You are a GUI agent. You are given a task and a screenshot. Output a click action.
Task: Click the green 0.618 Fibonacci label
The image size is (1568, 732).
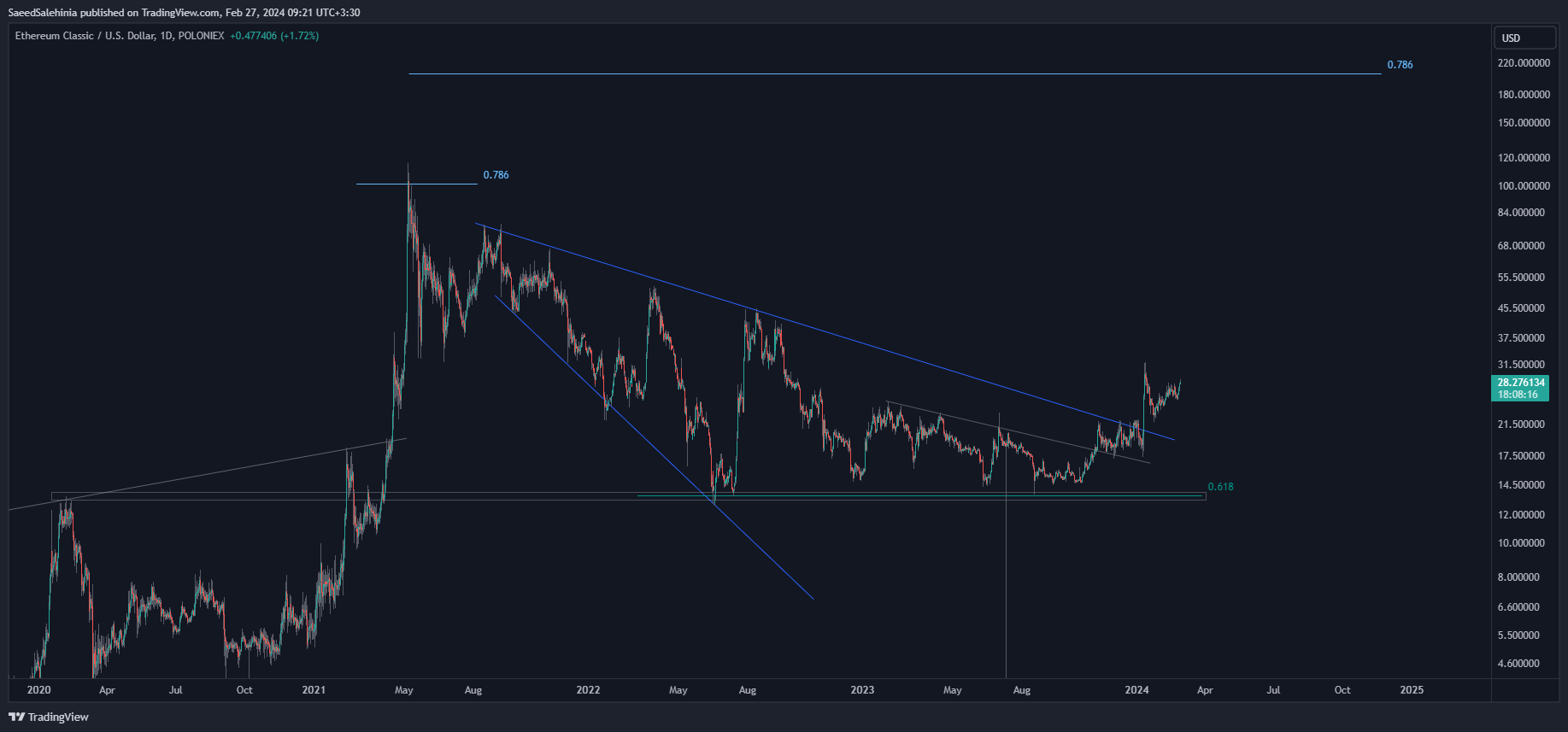pos(1220,487)
